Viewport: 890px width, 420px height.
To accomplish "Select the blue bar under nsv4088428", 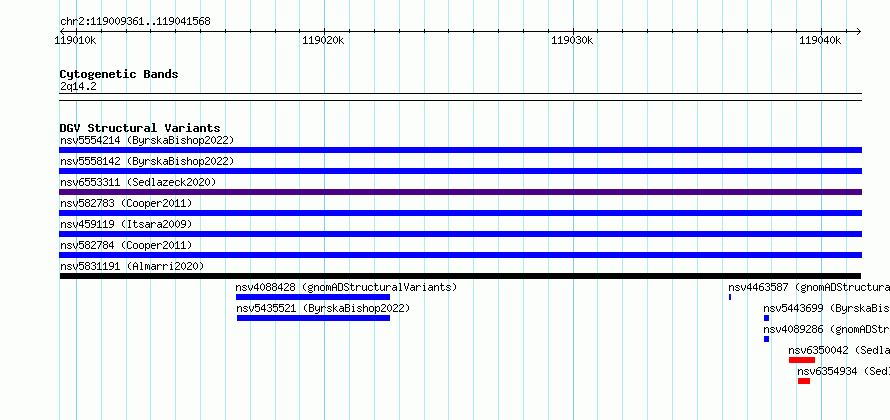I will pyautogui.click(x=313, y=297).
